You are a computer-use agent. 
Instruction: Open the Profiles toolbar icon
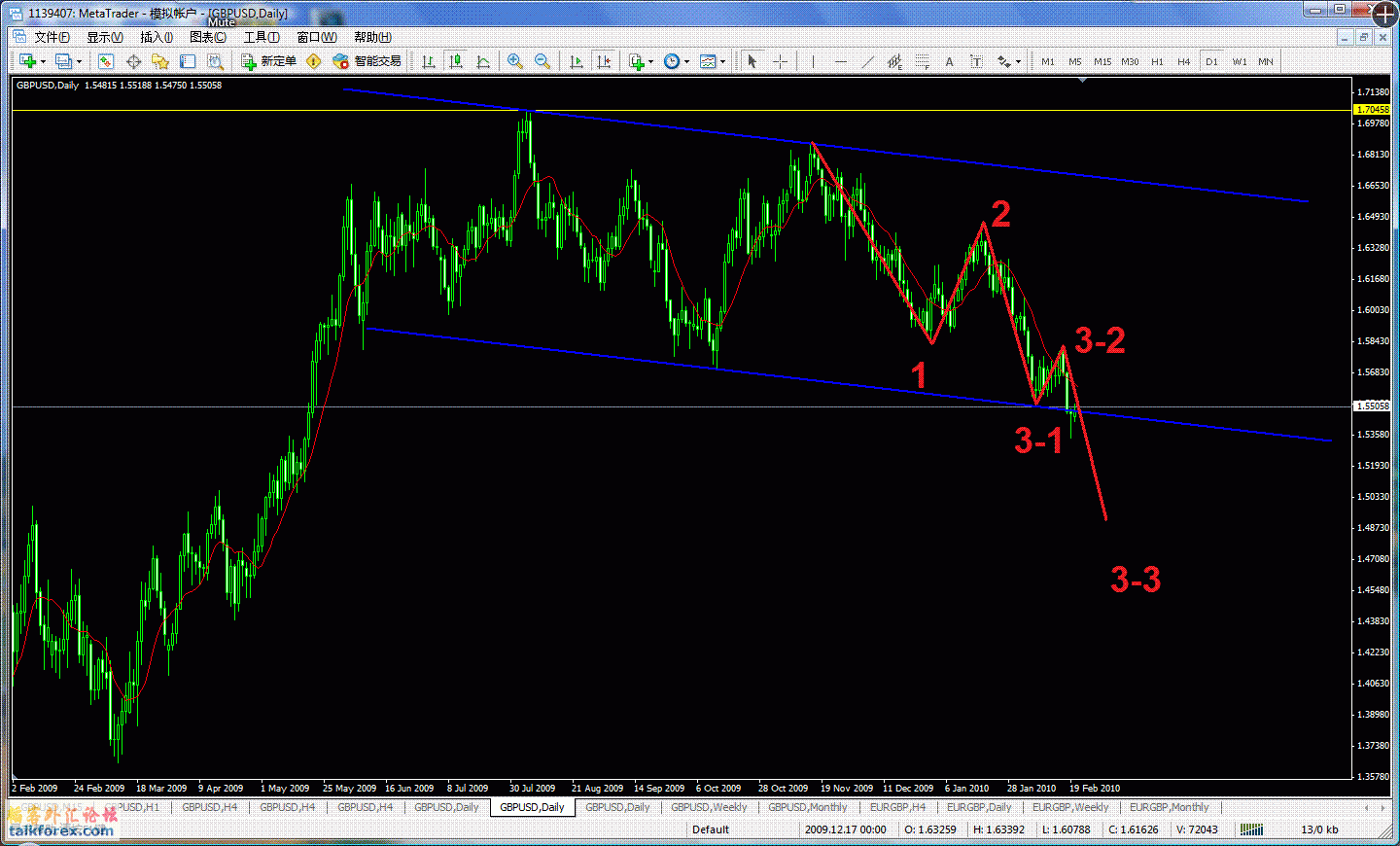(64, 61)
